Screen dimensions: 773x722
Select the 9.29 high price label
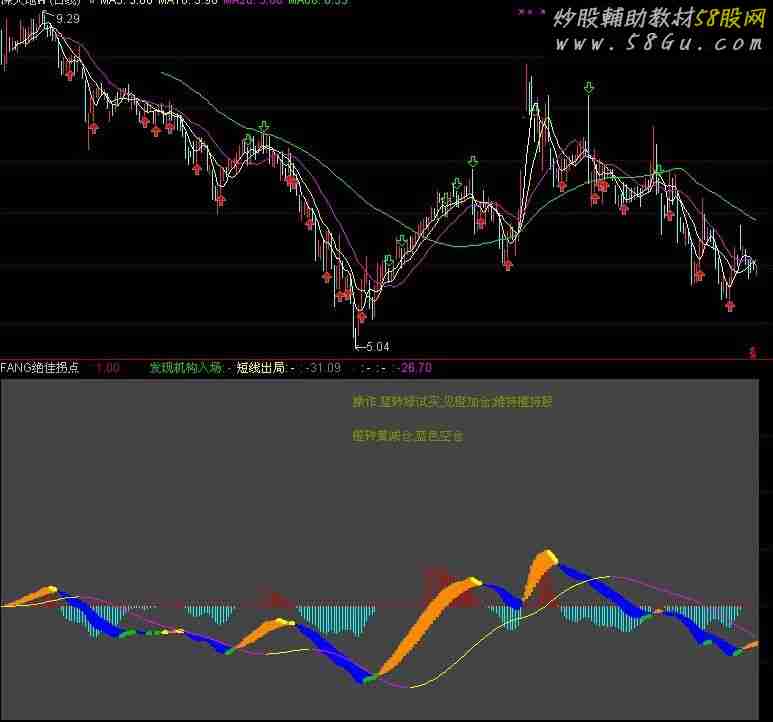[69, 19]
